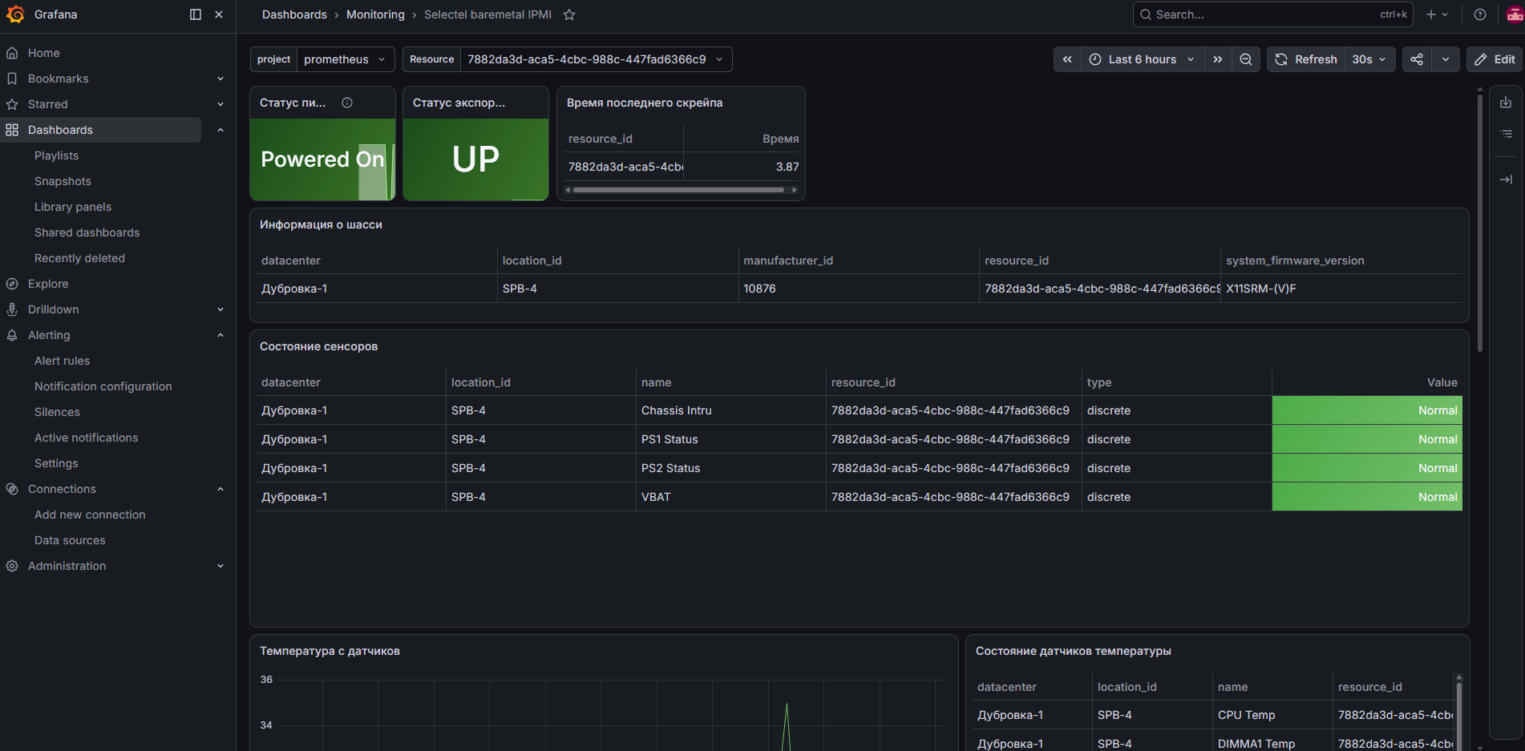1525x751 pixels.
Task: Star the Selectel baremetal IPMI dashboard
Action: [x=569, y=15]
